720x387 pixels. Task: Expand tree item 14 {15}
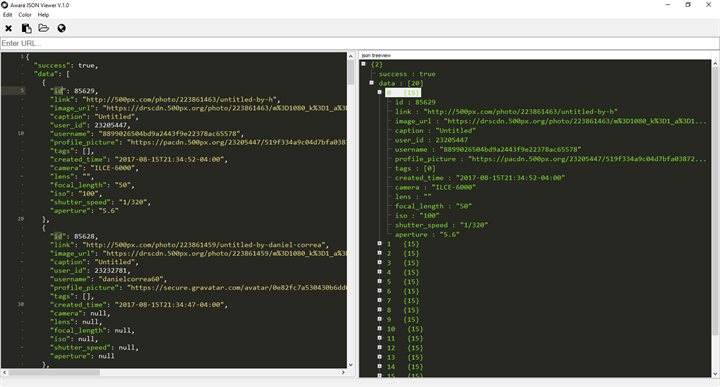(x=380, y=366)
